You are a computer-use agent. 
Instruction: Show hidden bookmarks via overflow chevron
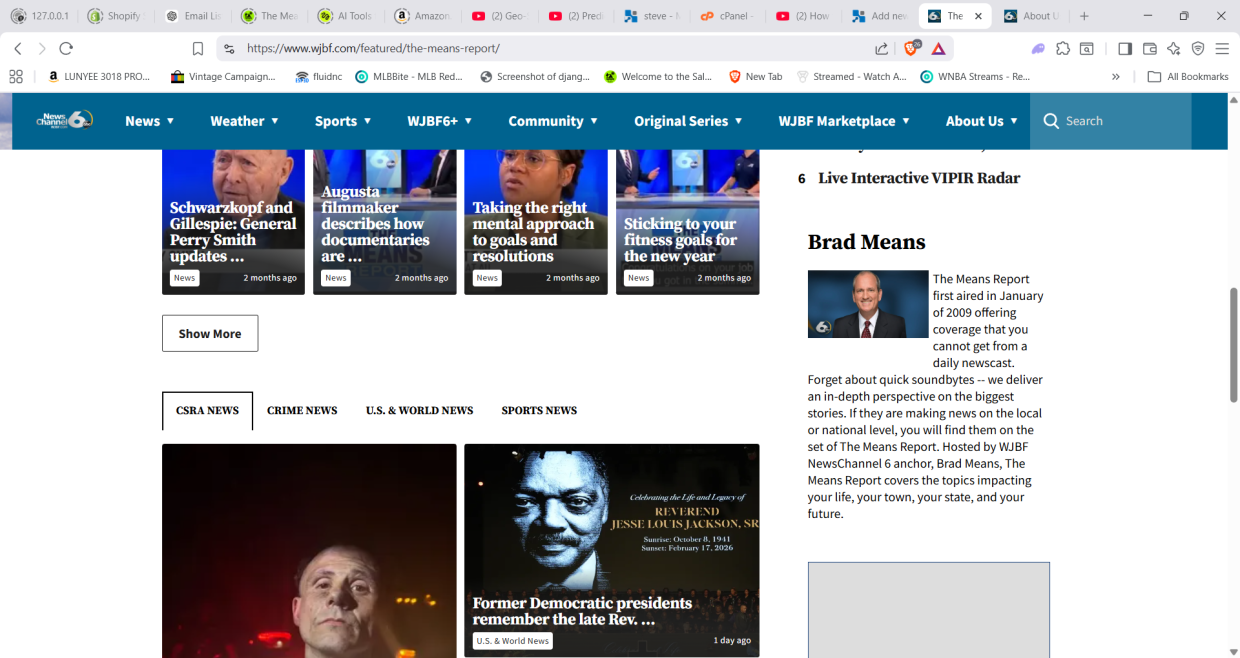[1116, 76]
